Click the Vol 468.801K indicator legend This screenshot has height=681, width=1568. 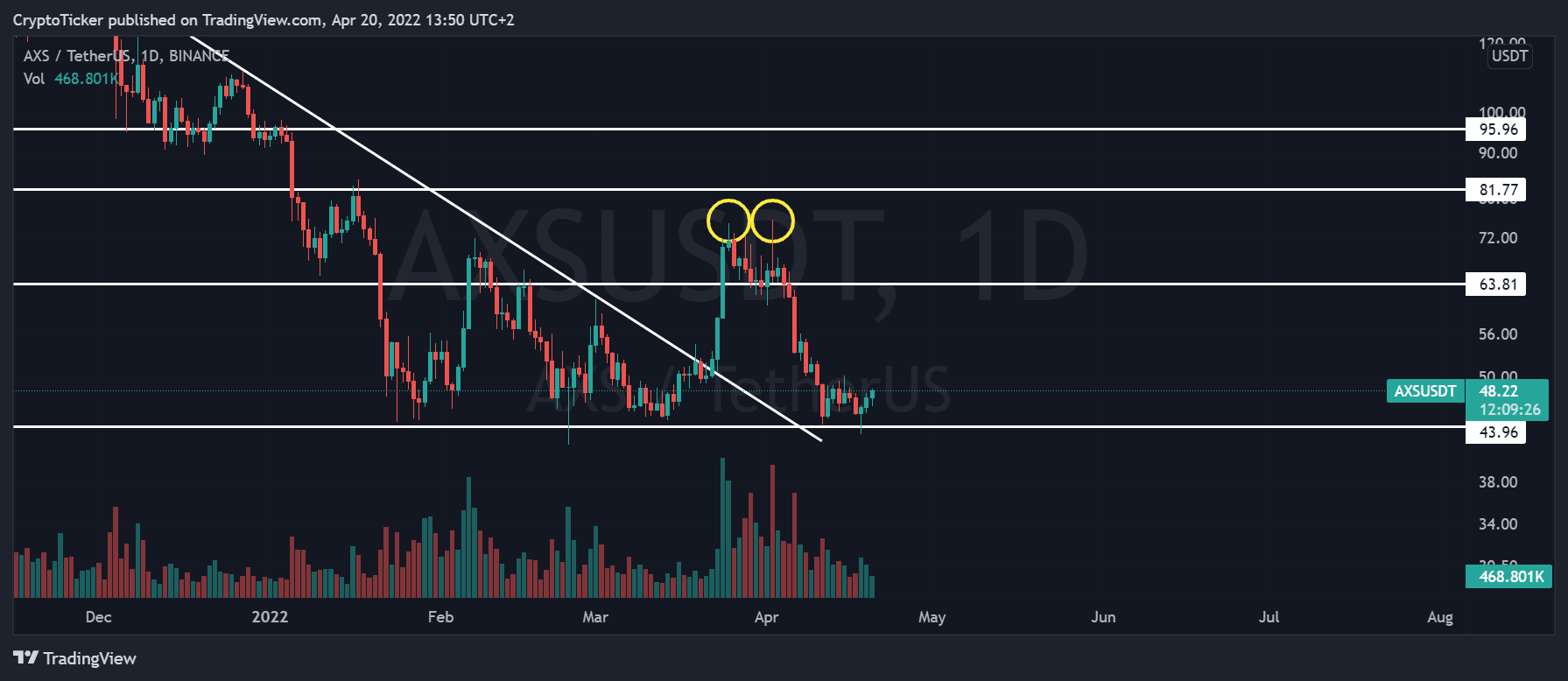70,79
